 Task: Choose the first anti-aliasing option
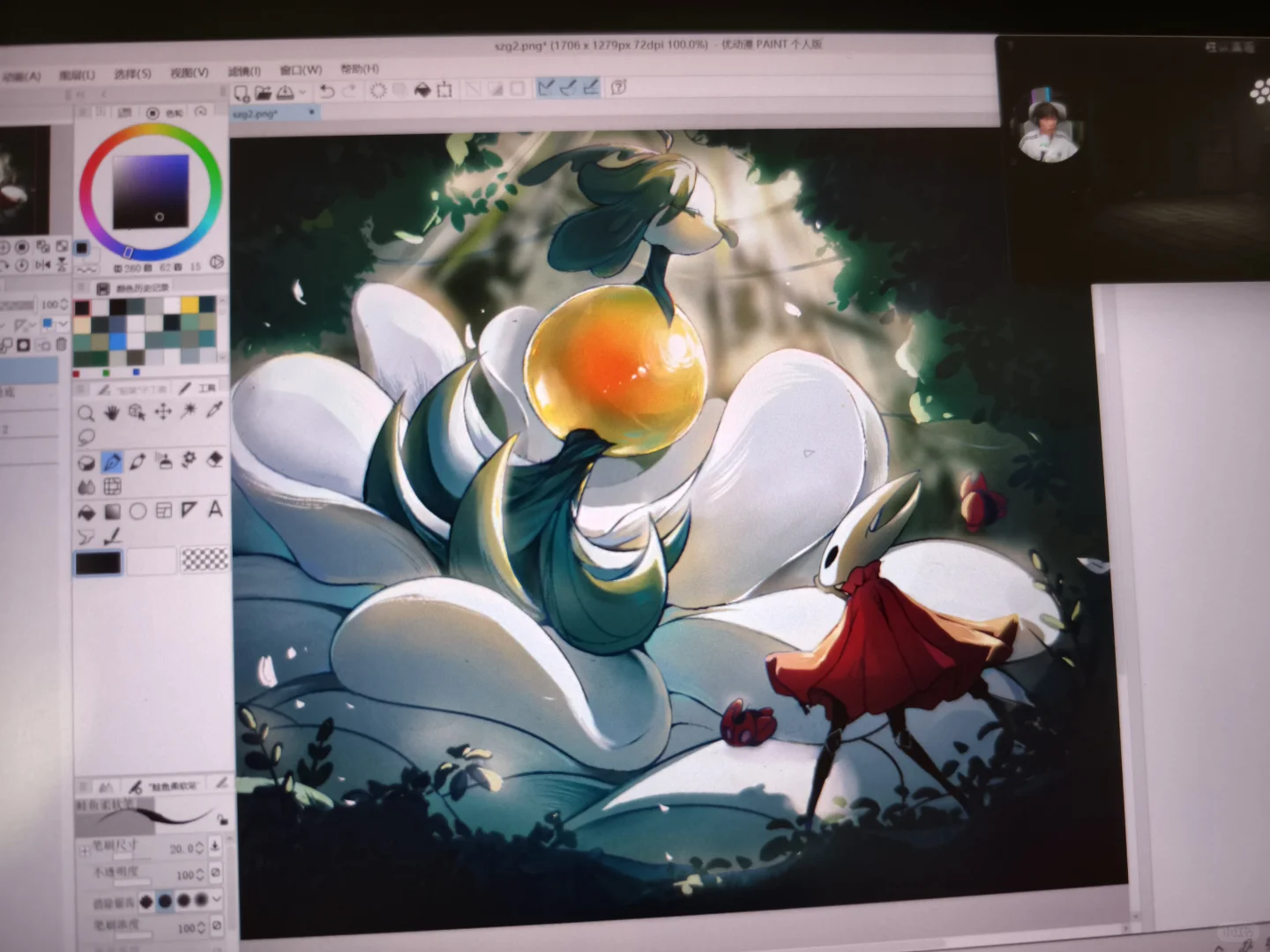146,902
